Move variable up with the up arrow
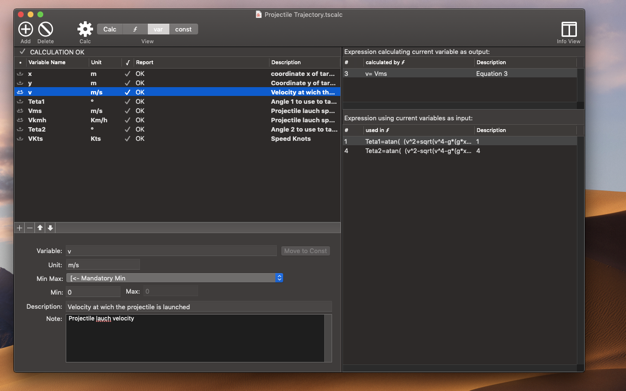626x391 pixels. 40,228
